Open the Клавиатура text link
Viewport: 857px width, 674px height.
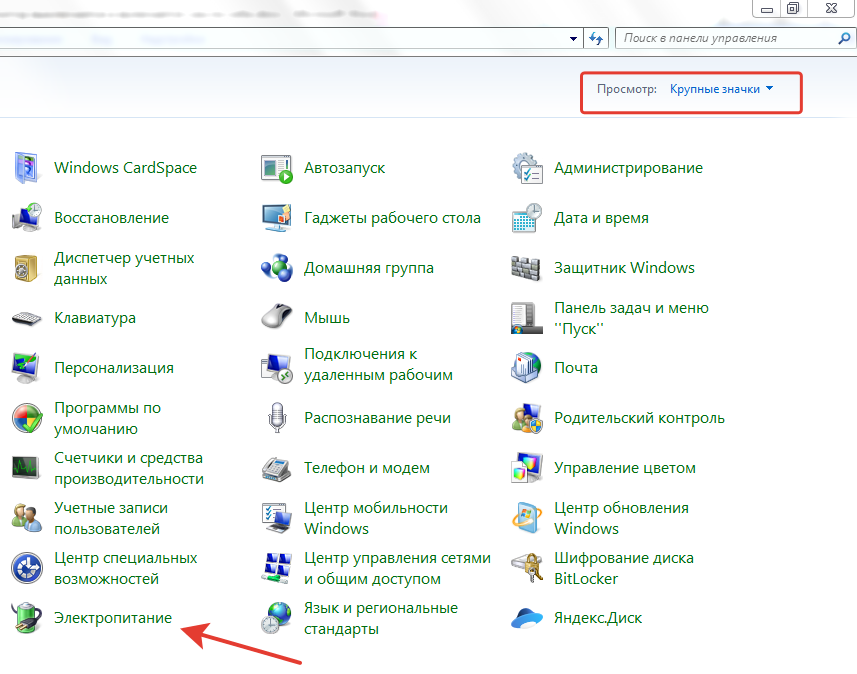(x=95, y=318)
